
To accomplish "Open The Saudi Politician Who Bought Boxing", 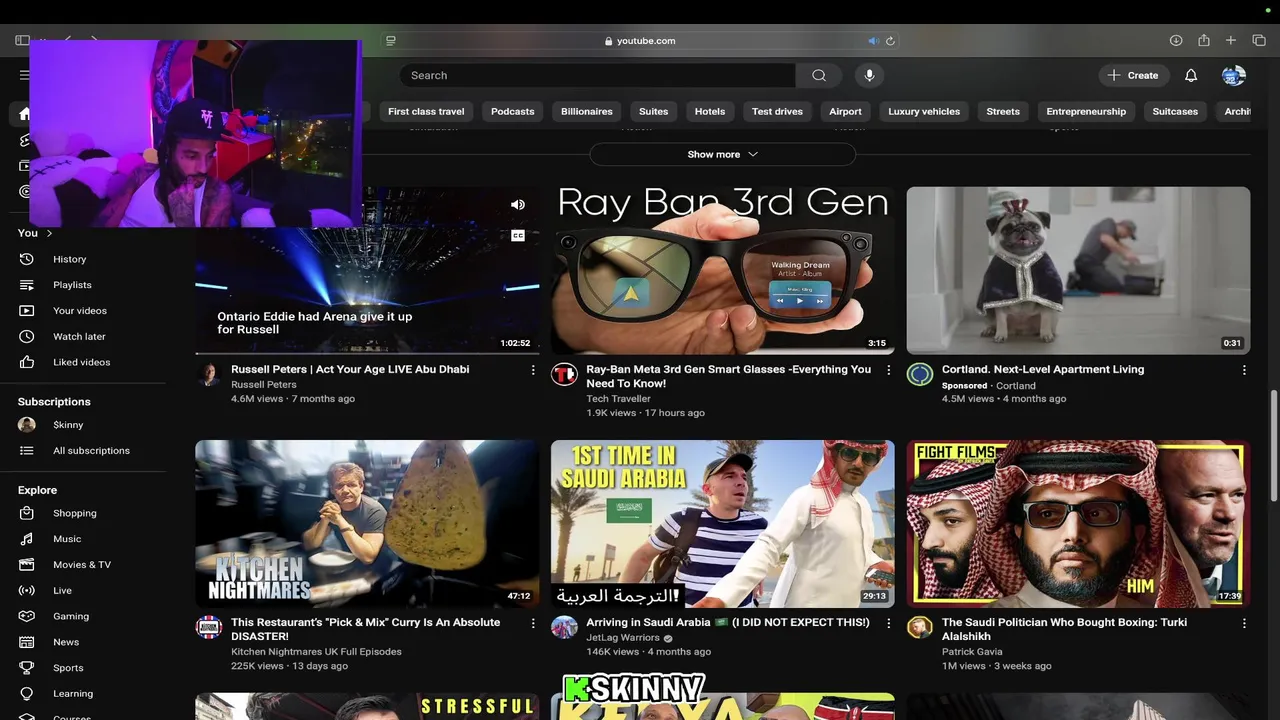I will click(x=1064, y=629).
